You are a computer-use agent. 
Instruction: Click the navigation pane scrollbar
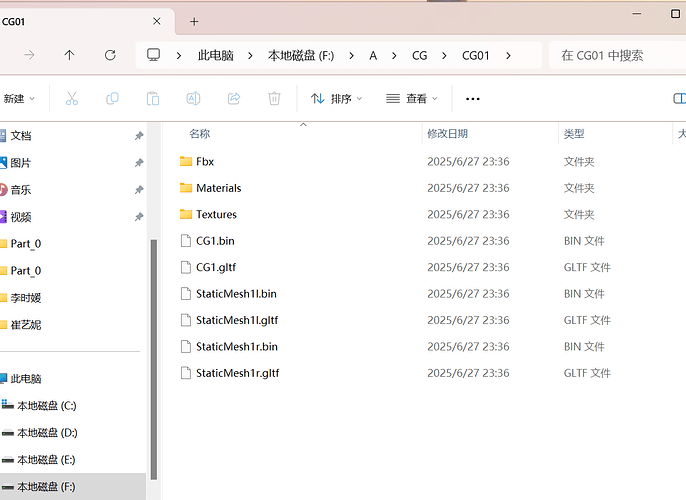[154, 359]
